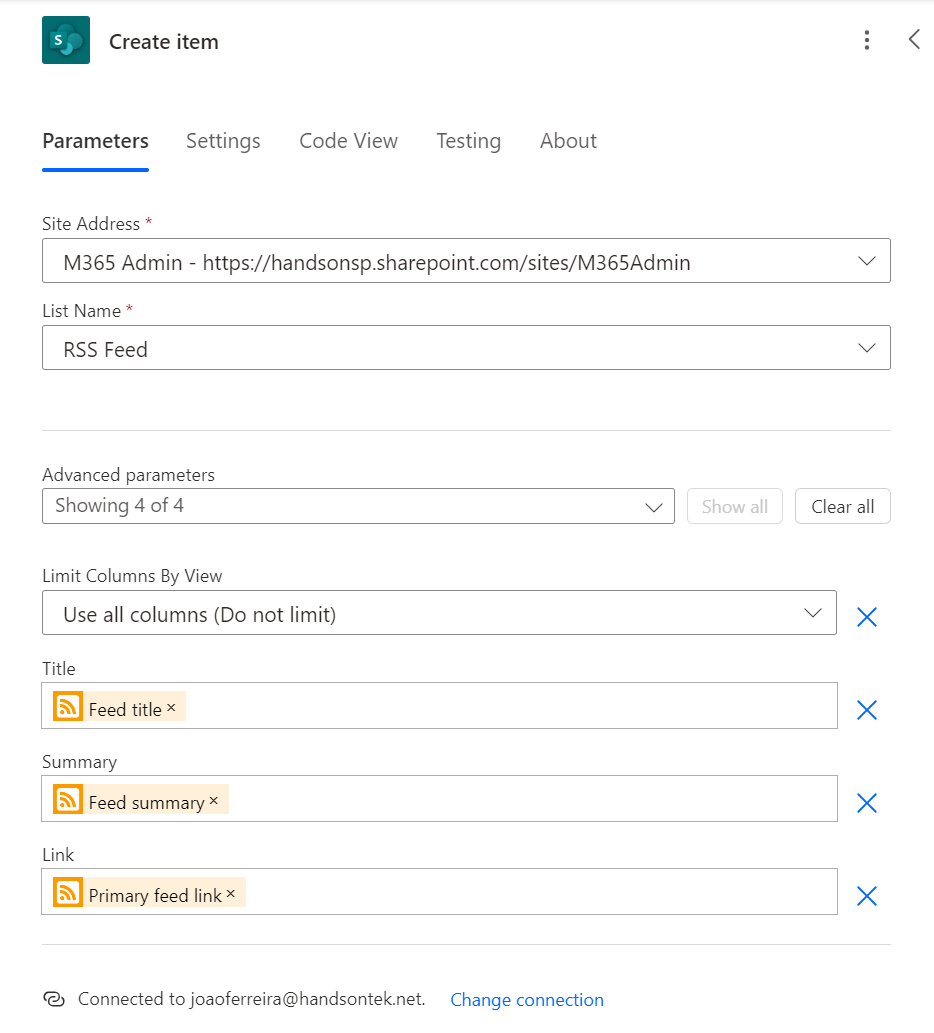Delete the Feed title token
The width and height of the screenshot is (934, 1033).
pyautogui.click(x=171, y=708)
